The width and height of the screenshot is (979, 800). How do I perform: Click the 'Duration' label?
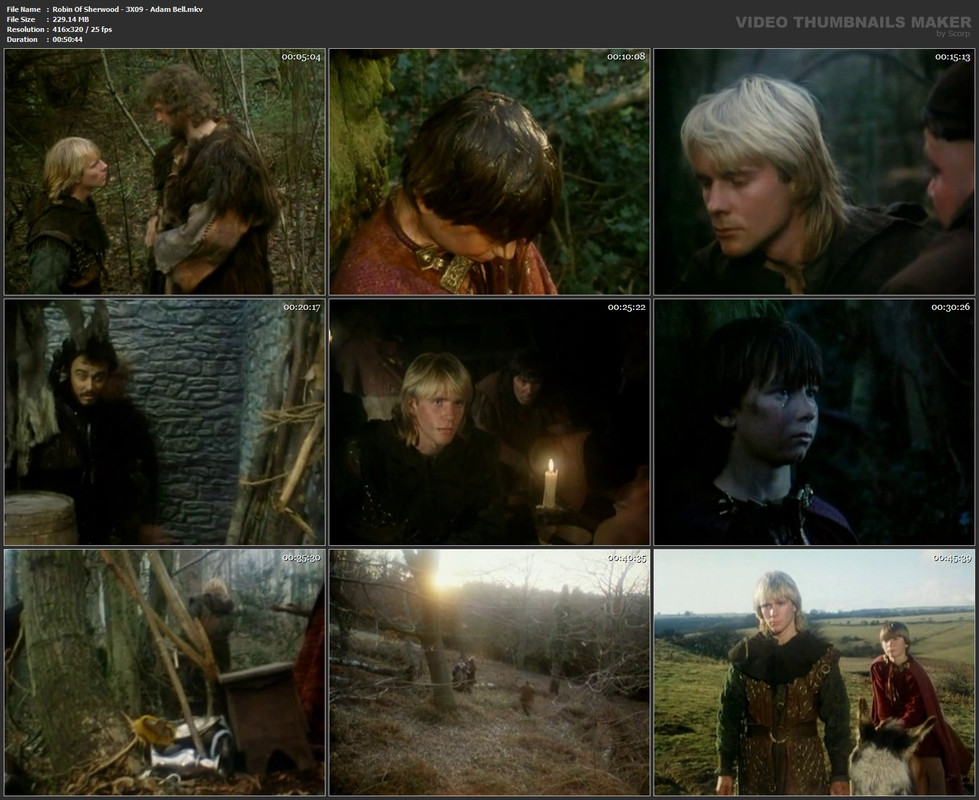22,39
